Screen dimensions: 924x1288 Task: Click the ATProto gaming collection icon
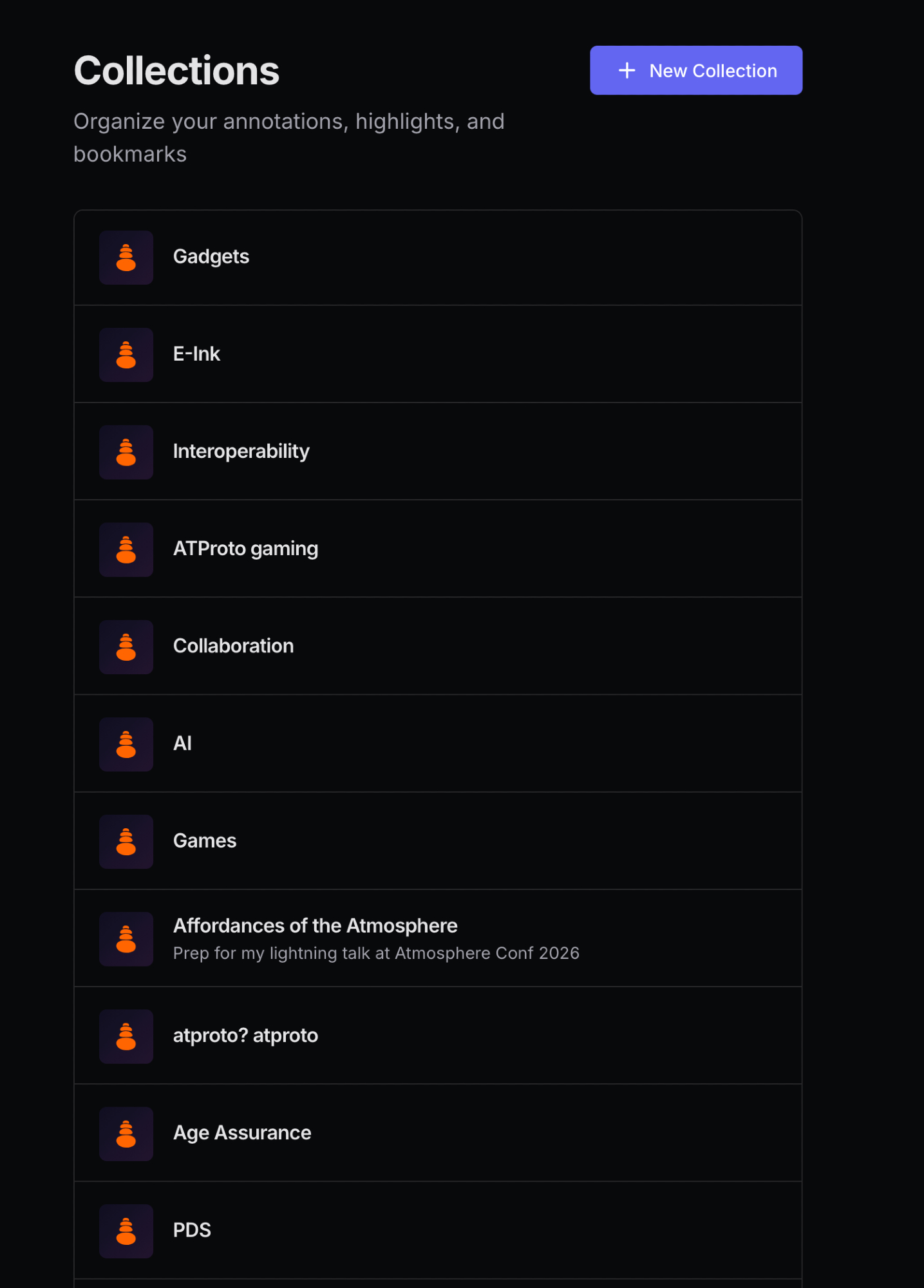pos(126,549)
